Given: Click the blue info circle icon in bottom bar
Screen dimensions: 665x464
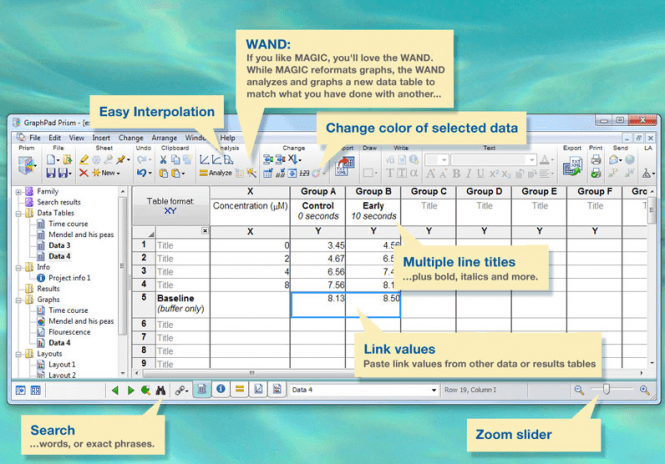Looking at the screenshot, I should (x=221, y=389).
